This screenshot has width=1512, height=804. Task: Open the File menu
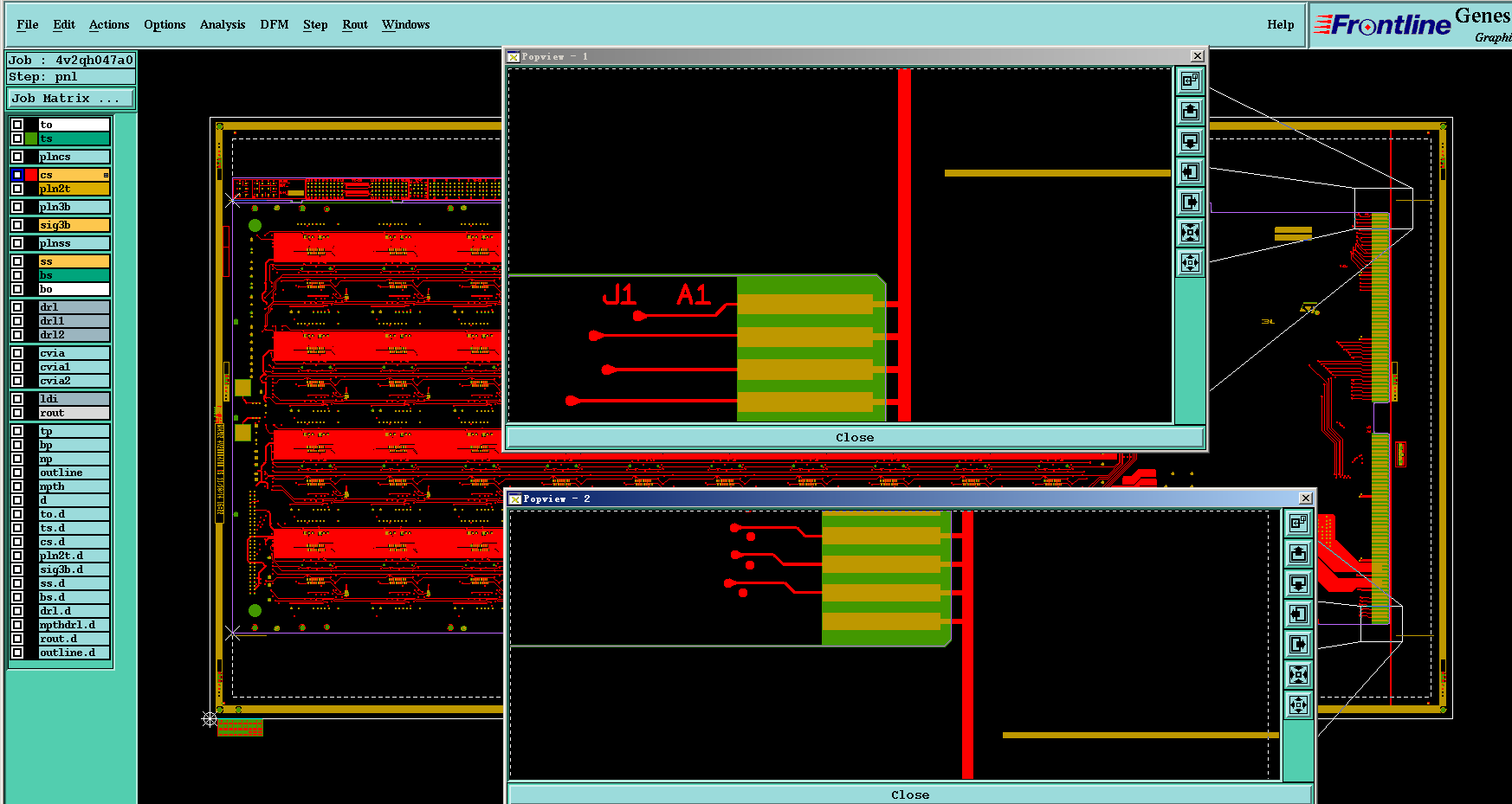click(28, 25)
